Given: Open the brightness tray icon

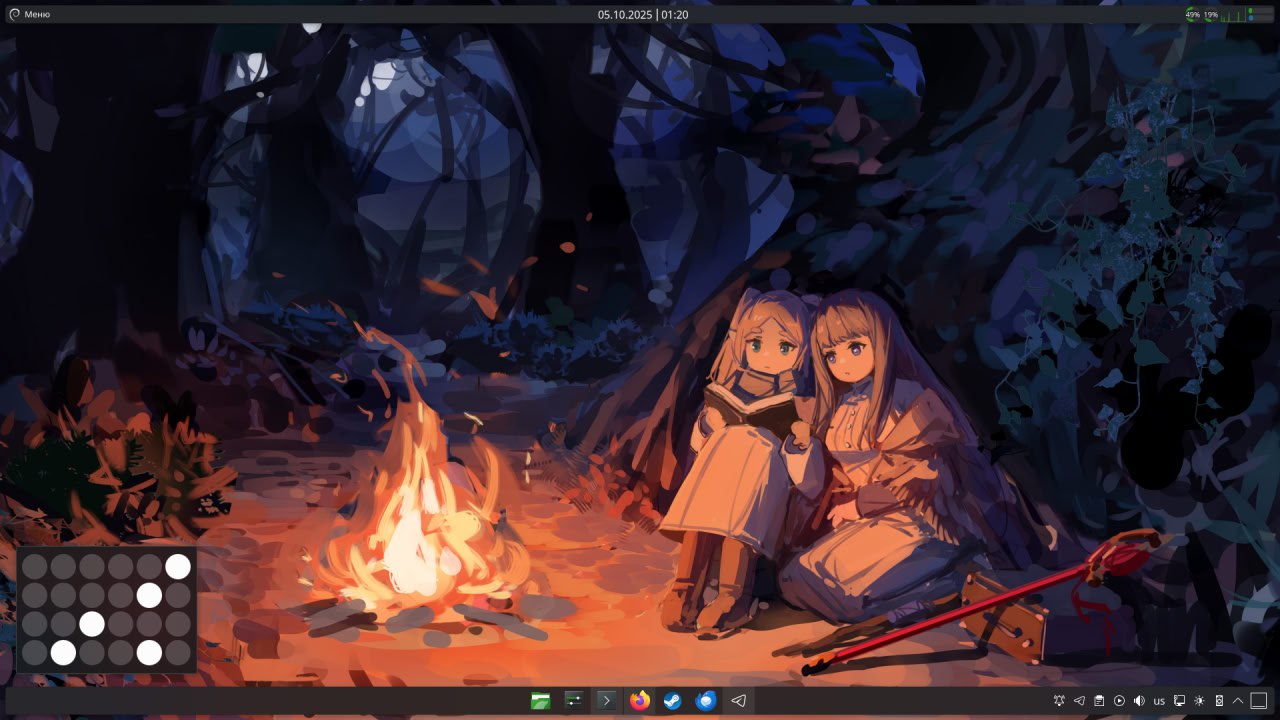Looking at the screenshot, I should [x=1199, y=701].
